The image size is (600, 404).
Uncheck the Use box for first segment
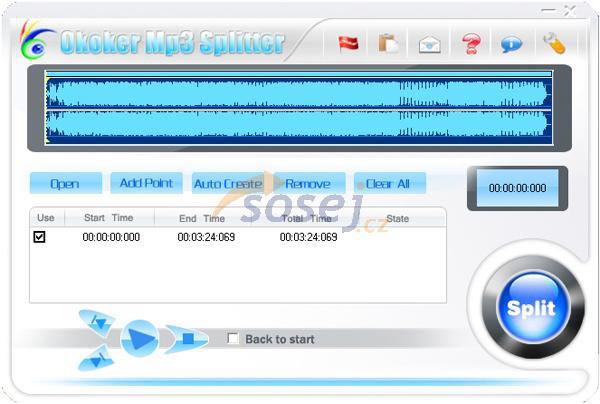tap(39, 237)
